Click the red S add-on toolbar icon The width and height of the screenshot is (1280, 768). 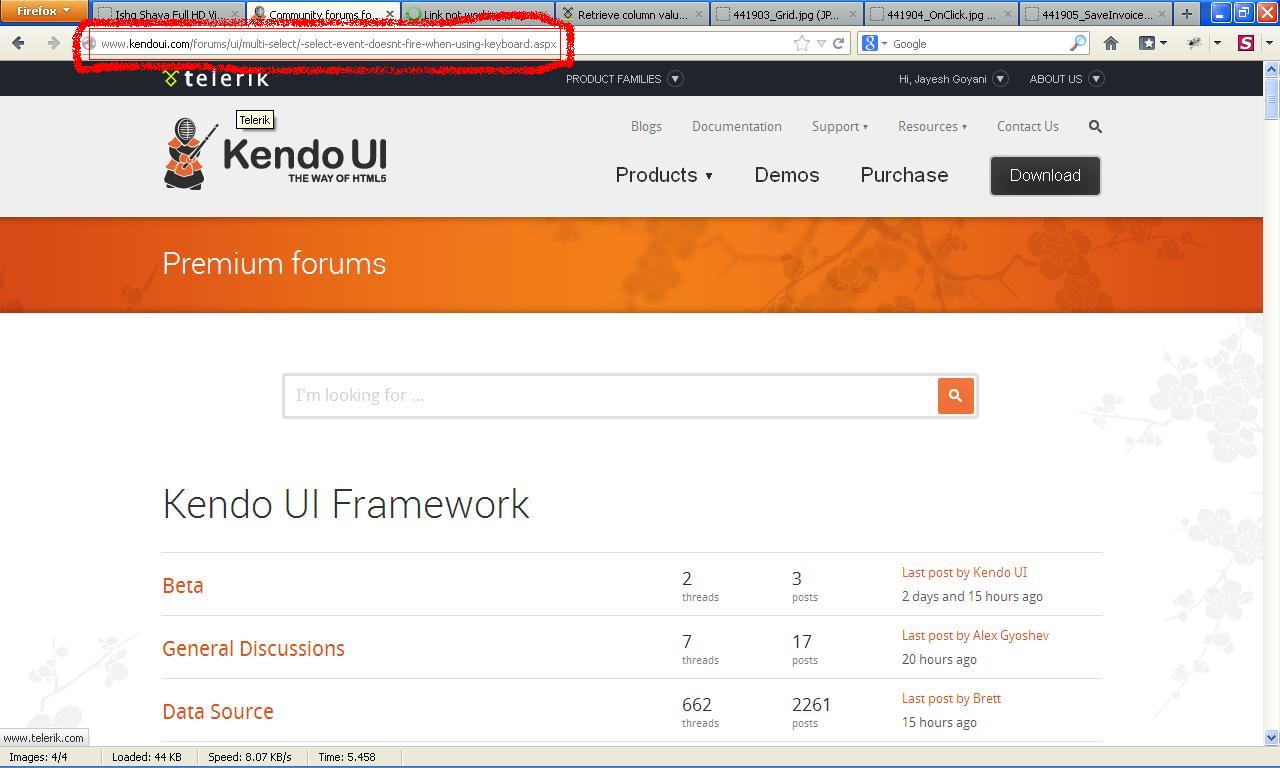point(1246,43)
